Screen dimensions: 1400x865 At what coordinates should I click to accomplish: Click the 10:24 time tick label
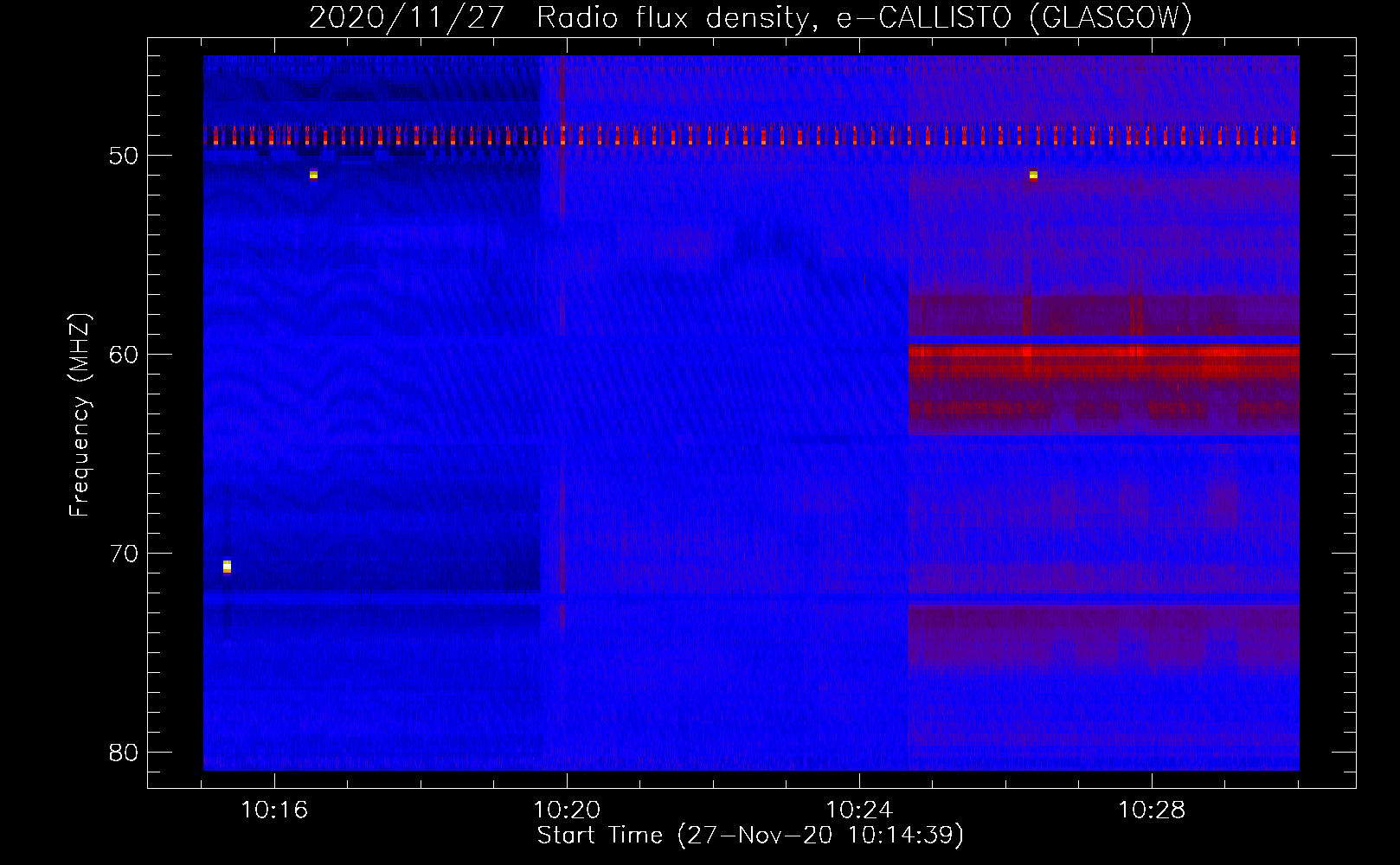point(859,810)
